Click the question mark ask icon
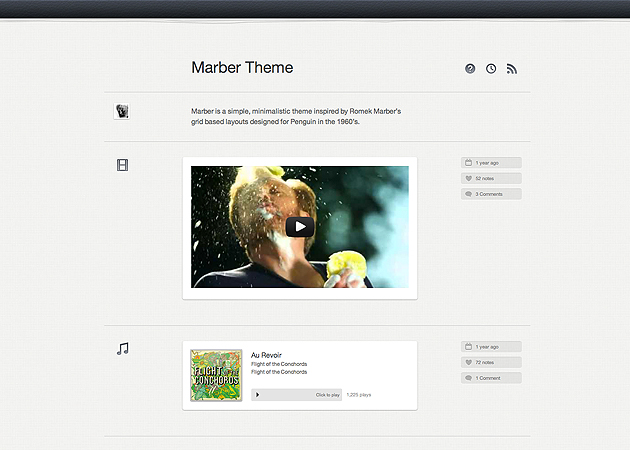 470,69
